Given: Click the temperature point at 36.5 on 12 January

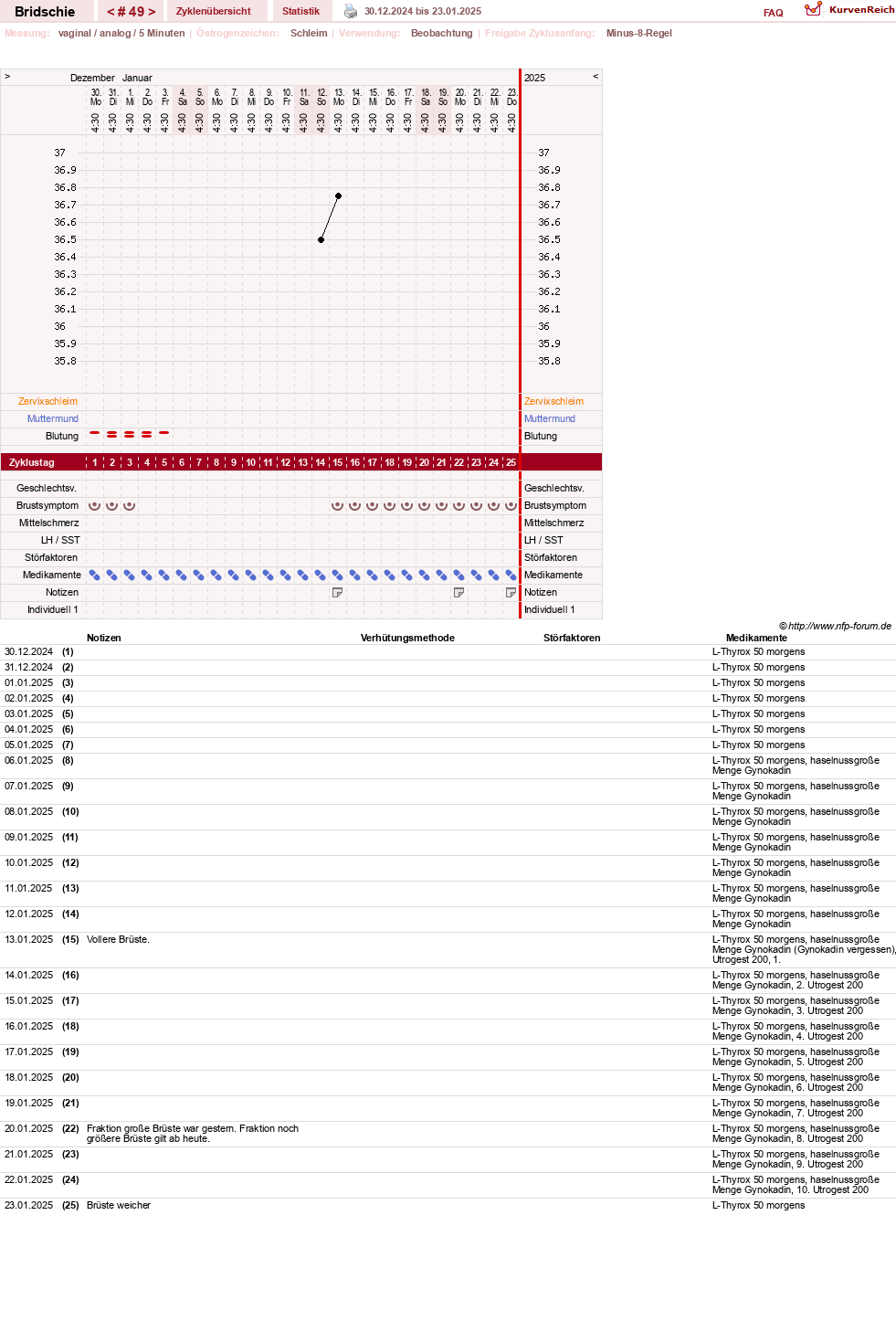Looking at the screenshot, I should [321, 239].
